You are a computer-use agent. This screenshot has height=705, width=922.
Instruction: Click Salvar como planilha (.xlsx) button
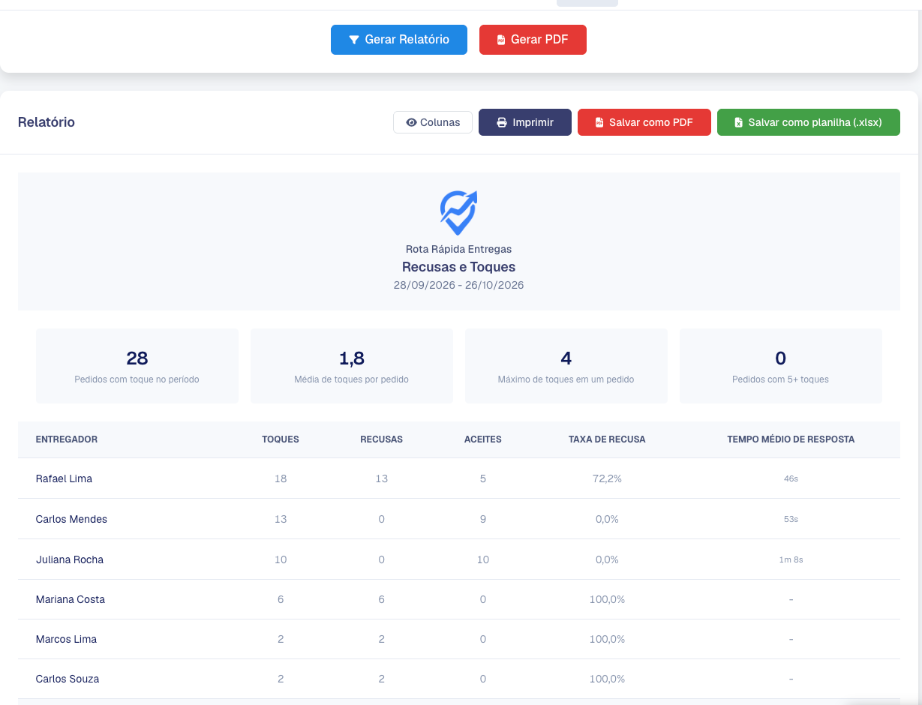point(808,122)
